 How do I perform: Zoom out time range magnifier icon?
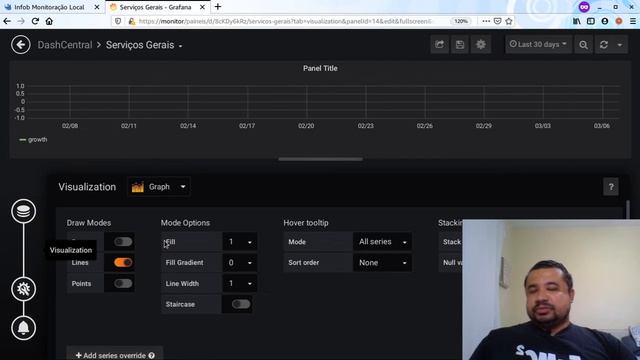tap(584, 44)
